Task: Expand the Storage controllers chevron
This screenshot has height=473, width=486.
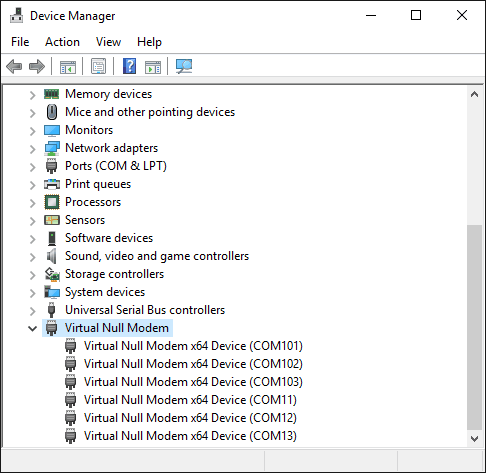Action: tap(32, 275)
